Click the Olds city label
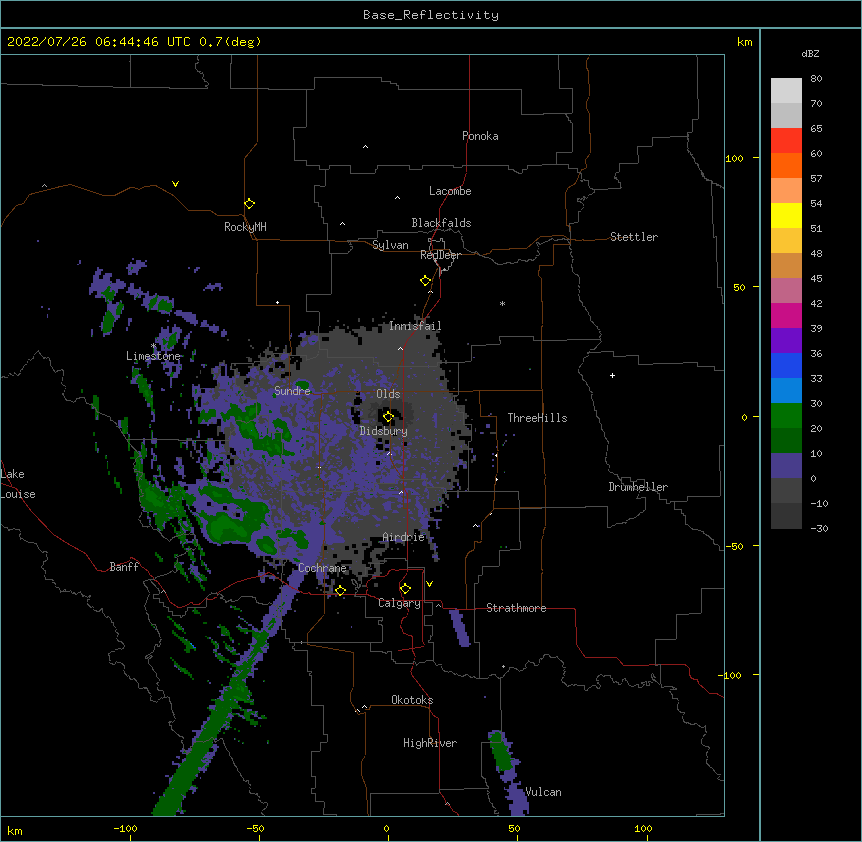 388,394
